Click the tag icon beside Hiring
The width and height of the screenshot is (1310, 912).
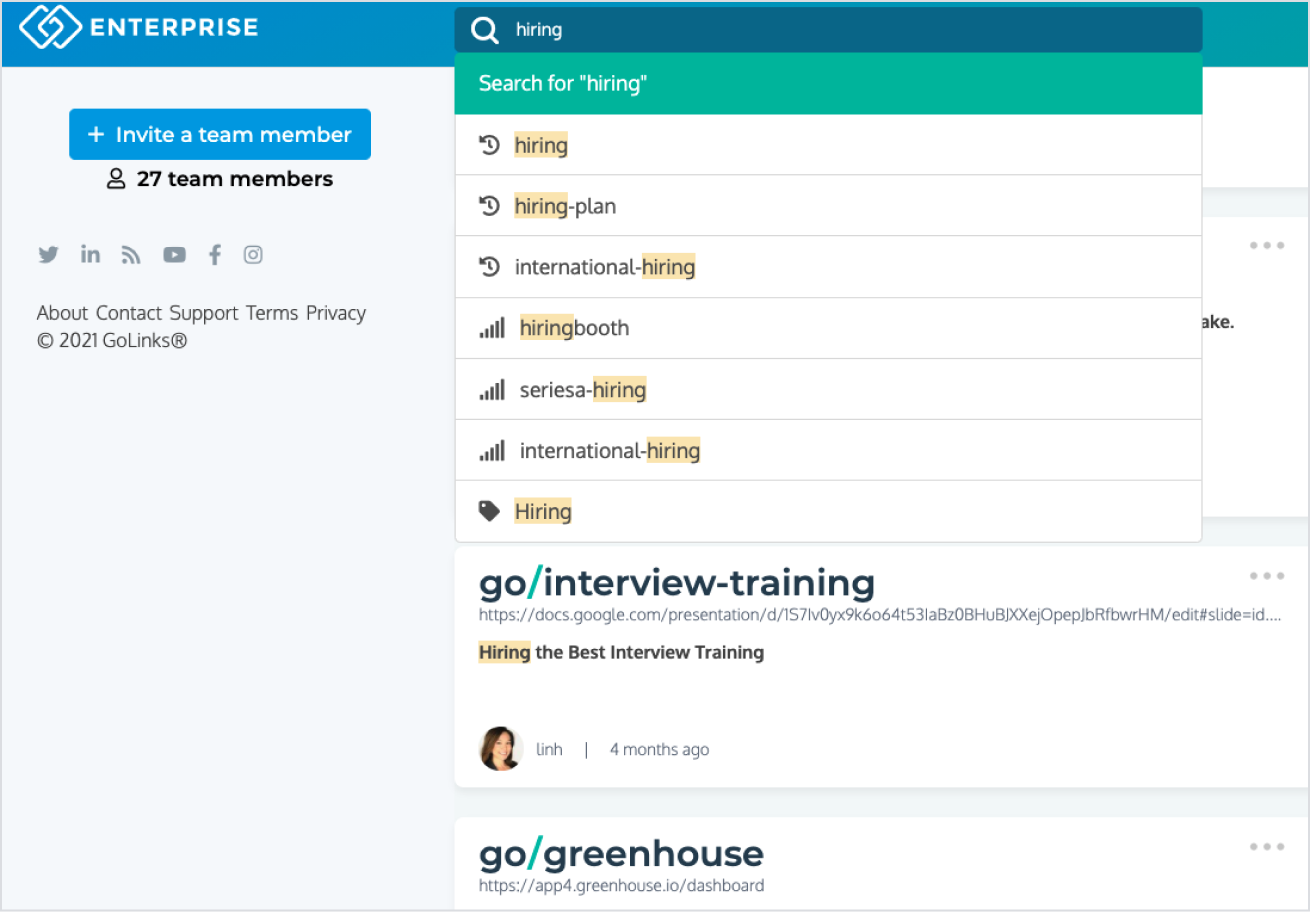point(489,512)
